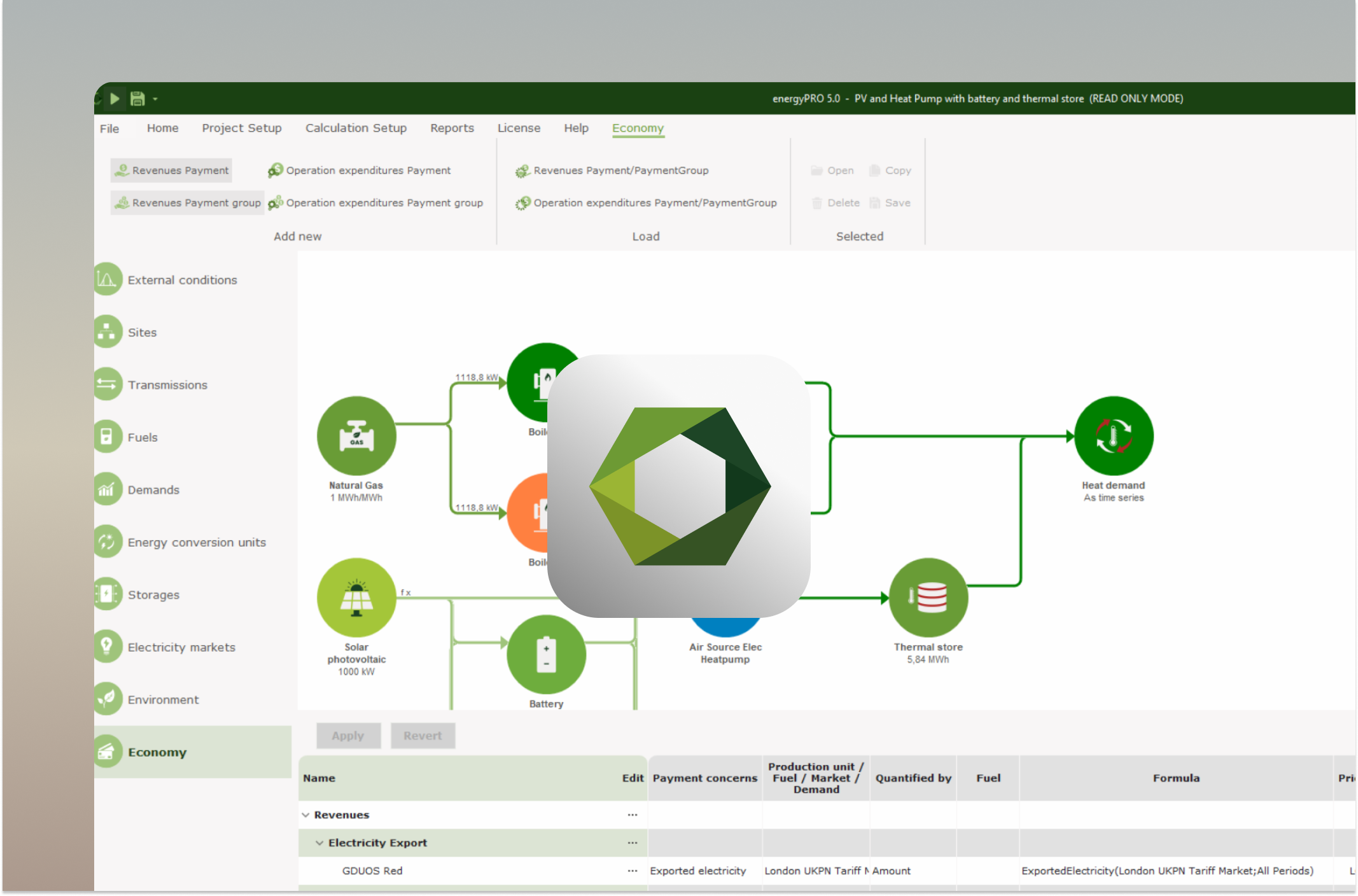
Task: Collapse the Electricity Export group
Action: [x=319, y=843]
